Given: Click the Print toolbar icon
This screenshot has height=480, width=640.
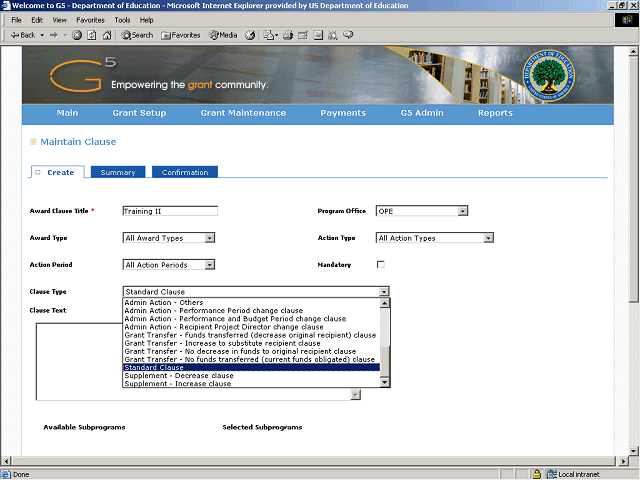Looking at the screenshot, I should point(288,35).
